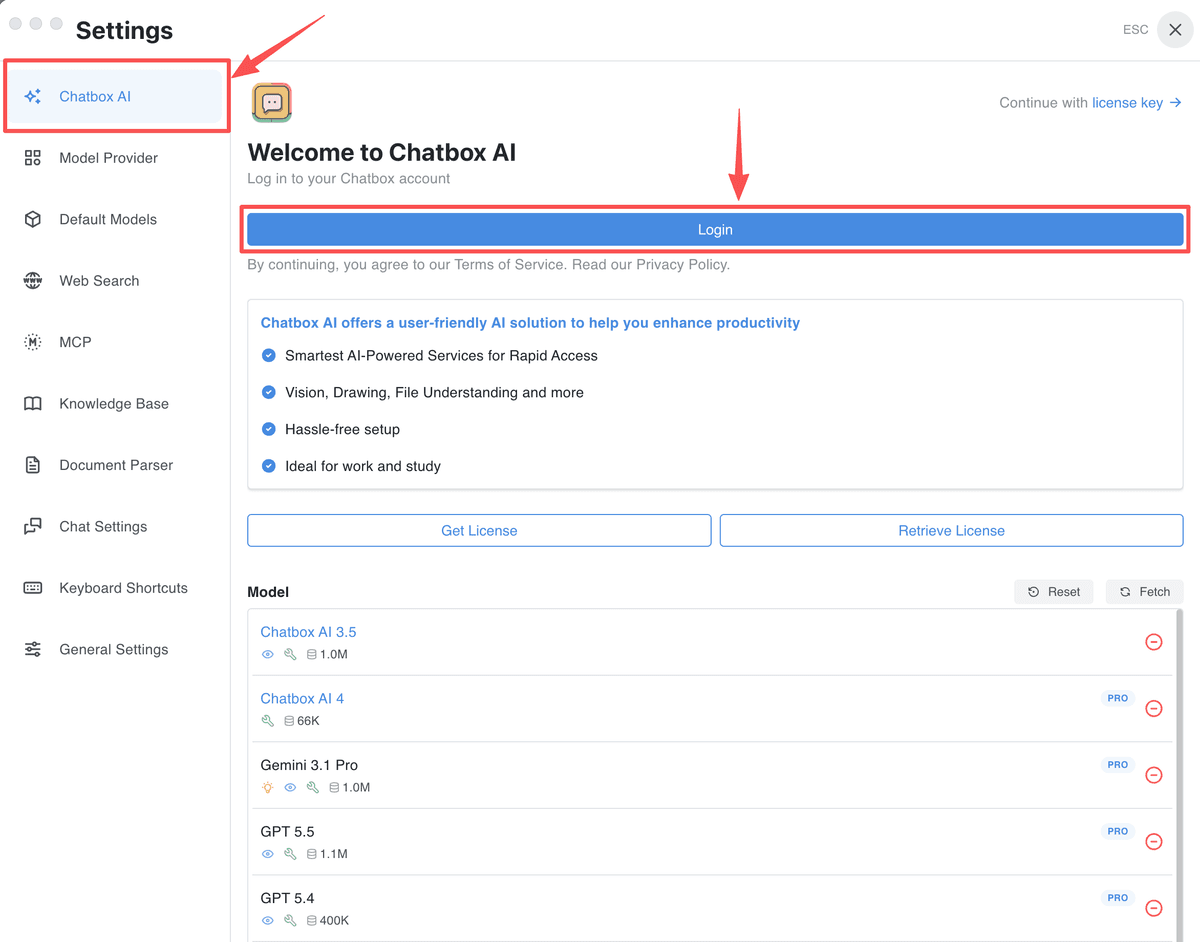Fetch the model list
This screenshot has height=942, width=1200.
[1145, 592]
